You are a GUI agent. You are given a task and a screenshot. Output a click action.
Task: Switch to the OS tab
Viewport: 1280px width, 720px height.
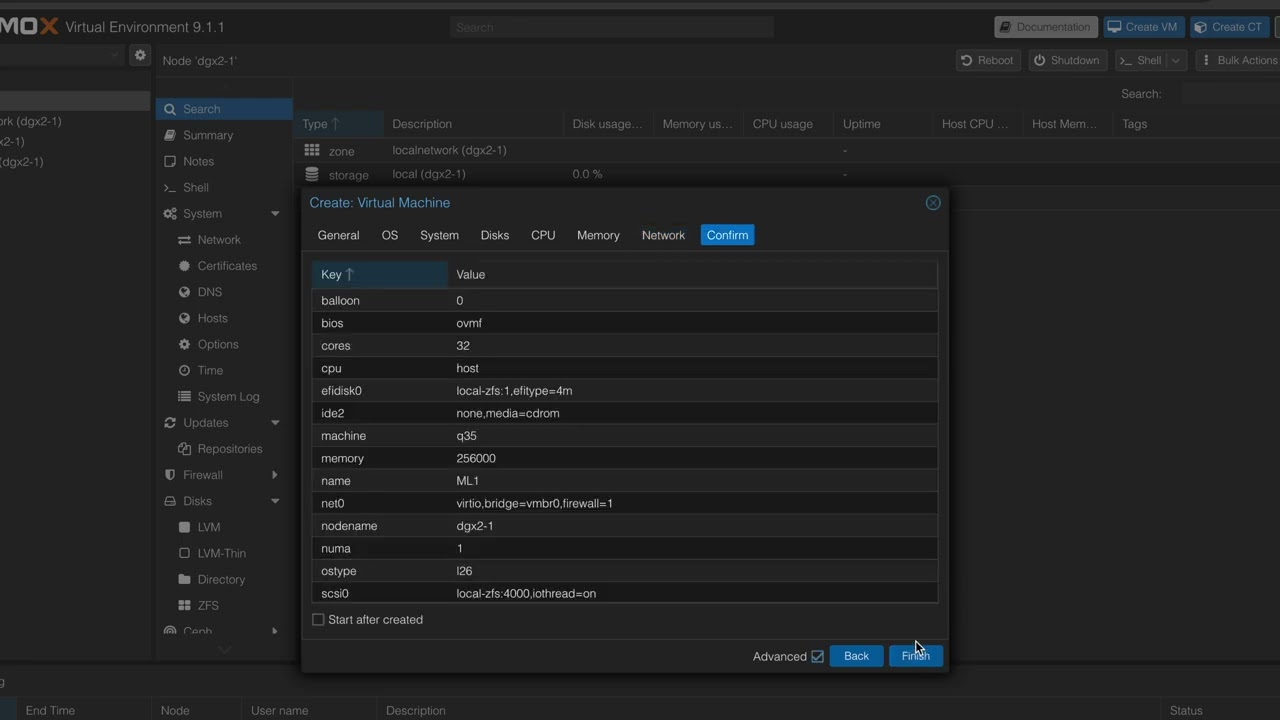point(390,235)
